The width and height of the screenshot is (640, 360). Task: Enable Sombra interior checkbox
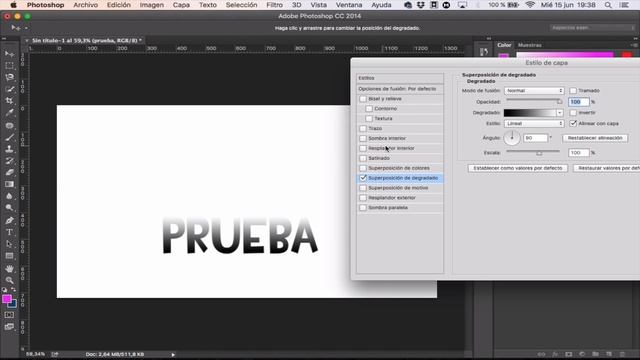(363, 138)
